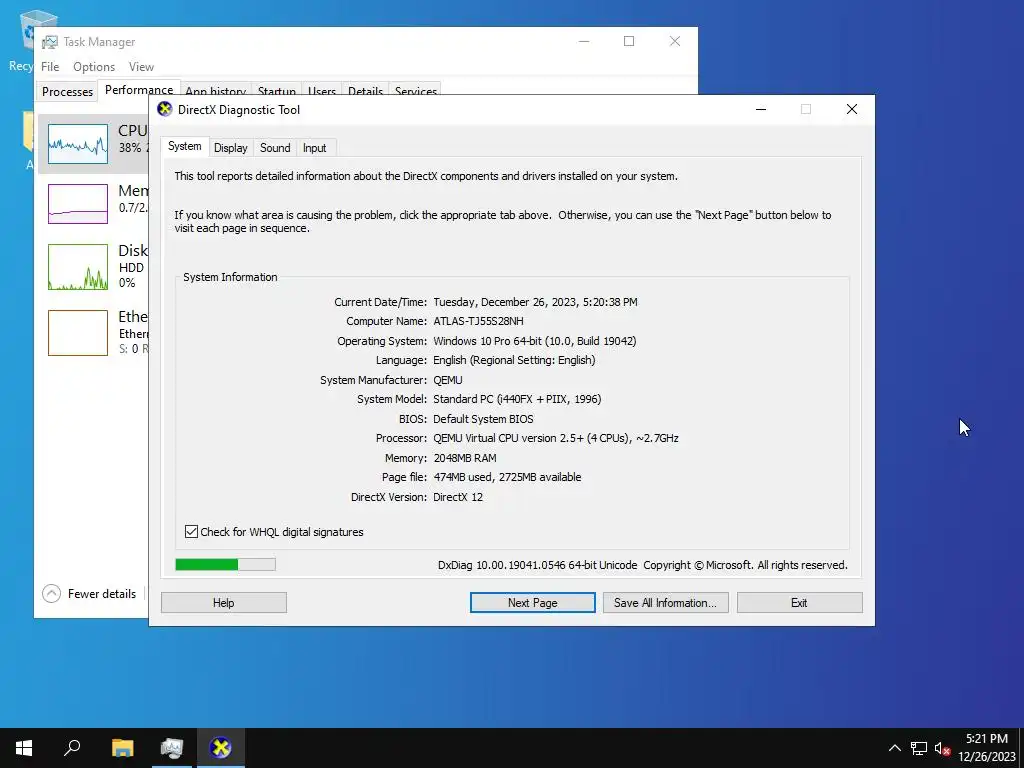
Task: Click the Current Date/Time value
Action: 536,302
